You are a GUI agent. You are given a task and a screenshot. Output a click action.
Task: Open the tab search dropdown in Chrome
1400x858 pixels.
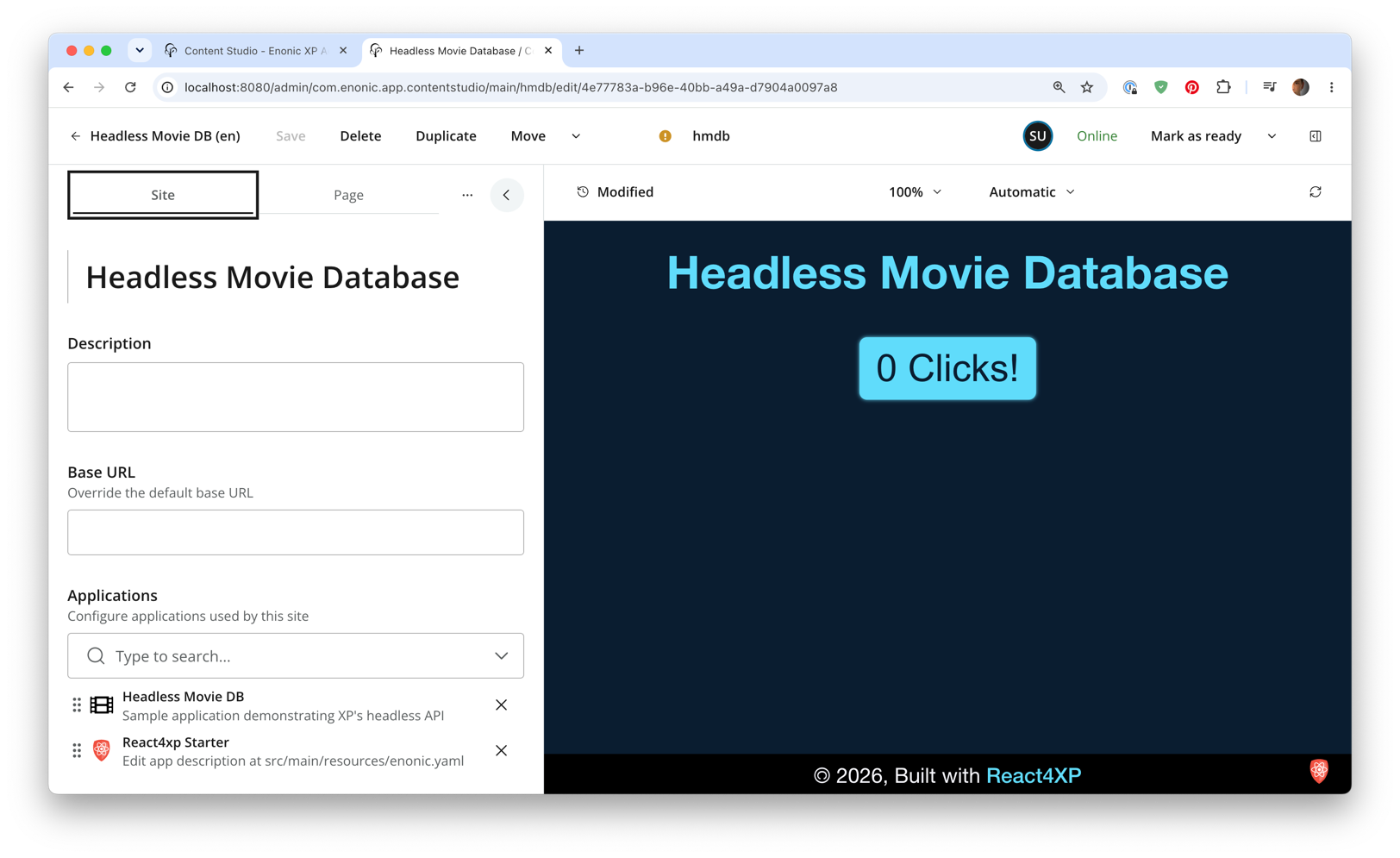140,50
